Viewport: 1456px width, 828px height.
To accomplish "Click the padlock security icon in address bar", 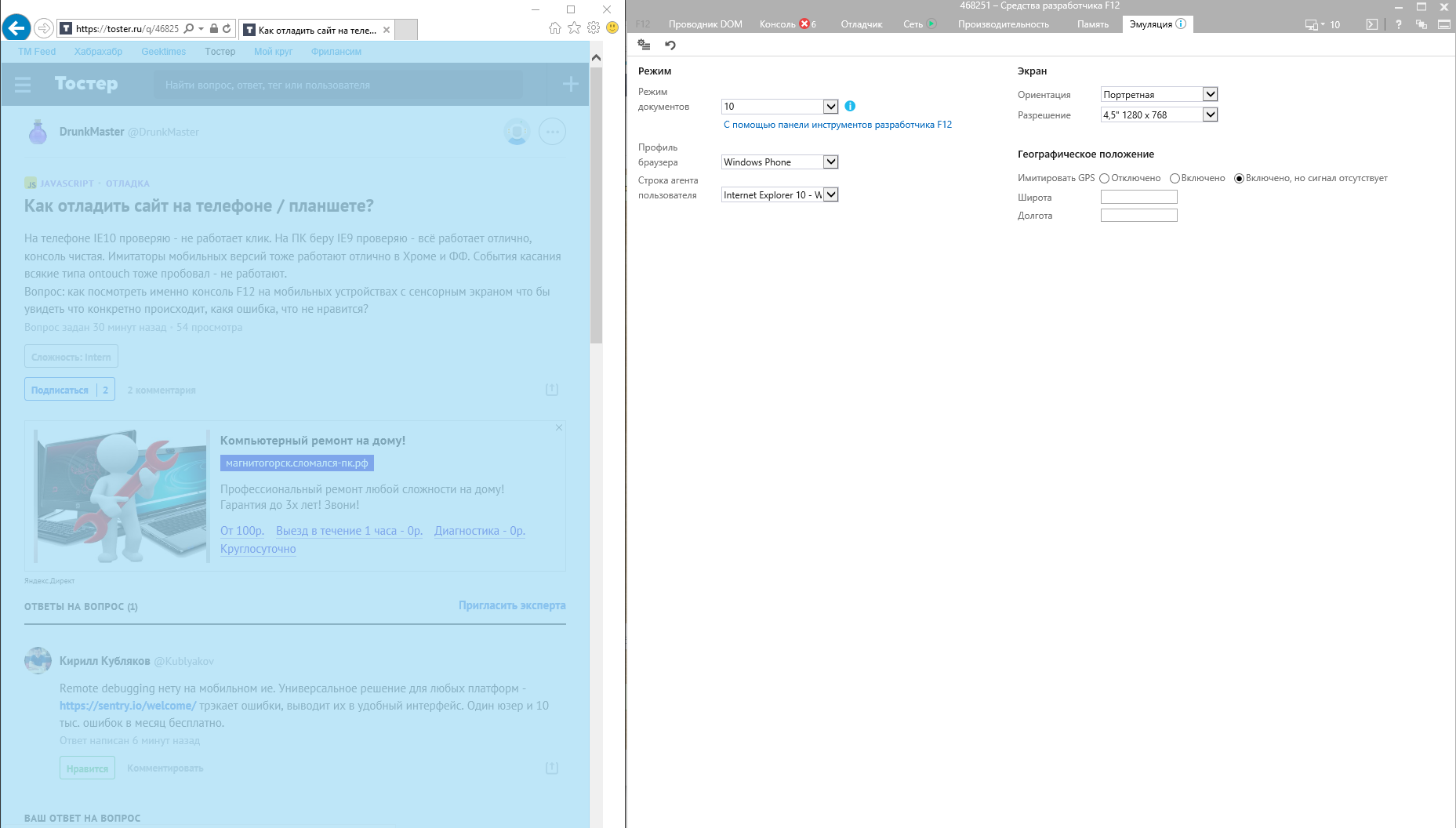I will [213, 28].
